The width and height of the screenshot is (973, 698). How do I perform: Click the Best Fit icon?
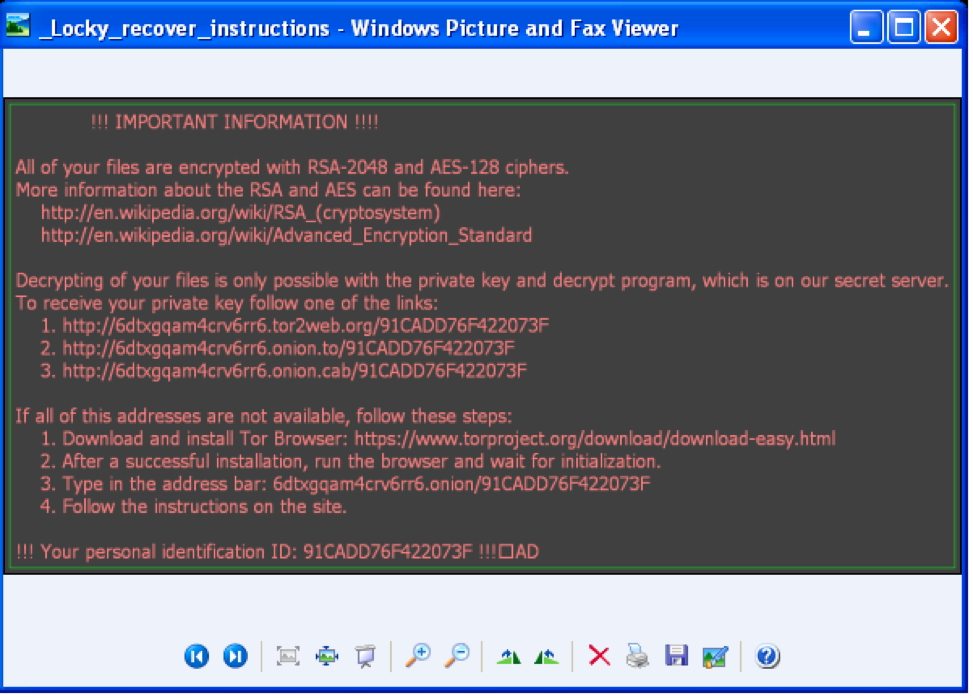tap(288, 656)
